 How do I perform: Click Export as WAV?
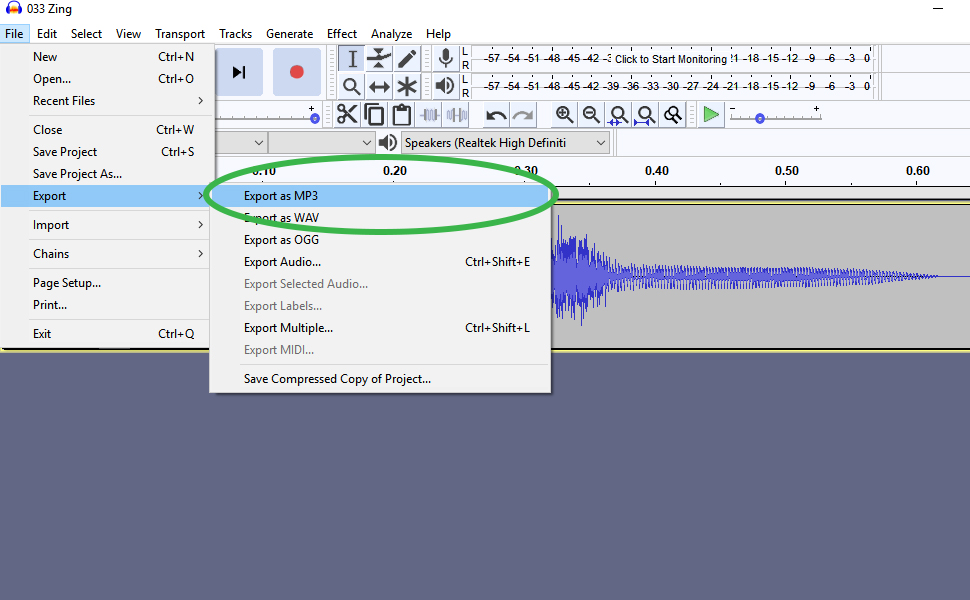coord(380,218)
